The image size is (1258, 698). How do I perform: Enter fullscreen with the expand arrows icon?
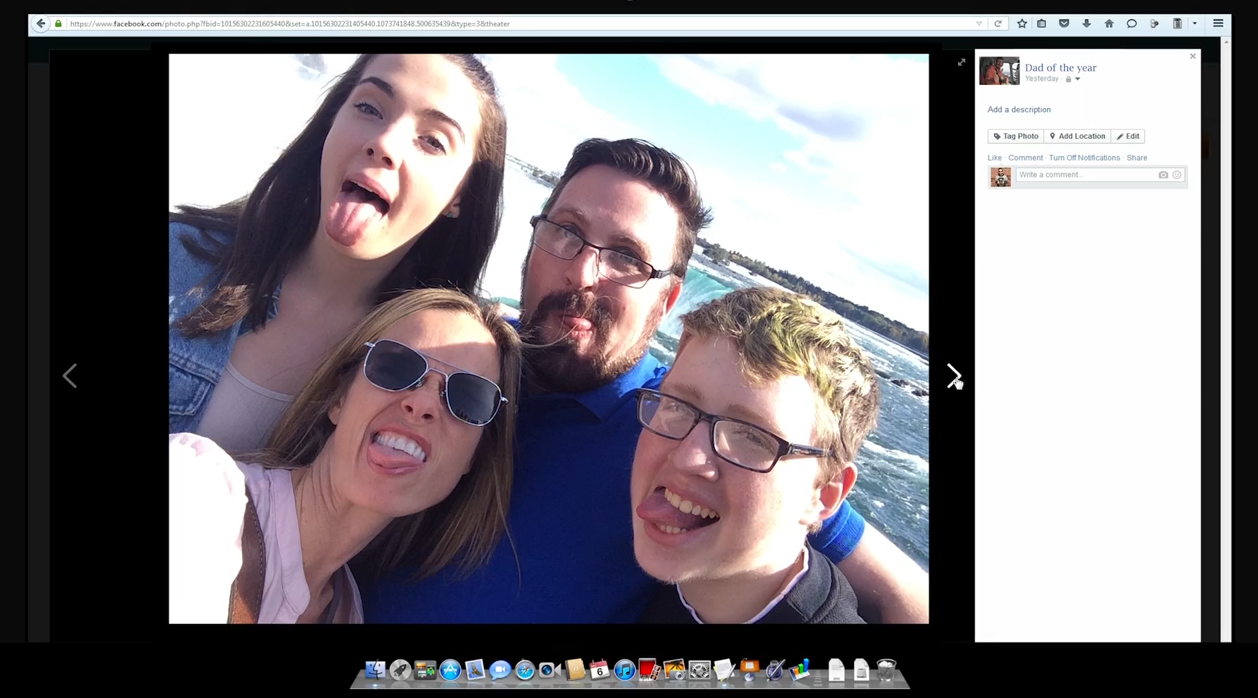pos(961,63)
